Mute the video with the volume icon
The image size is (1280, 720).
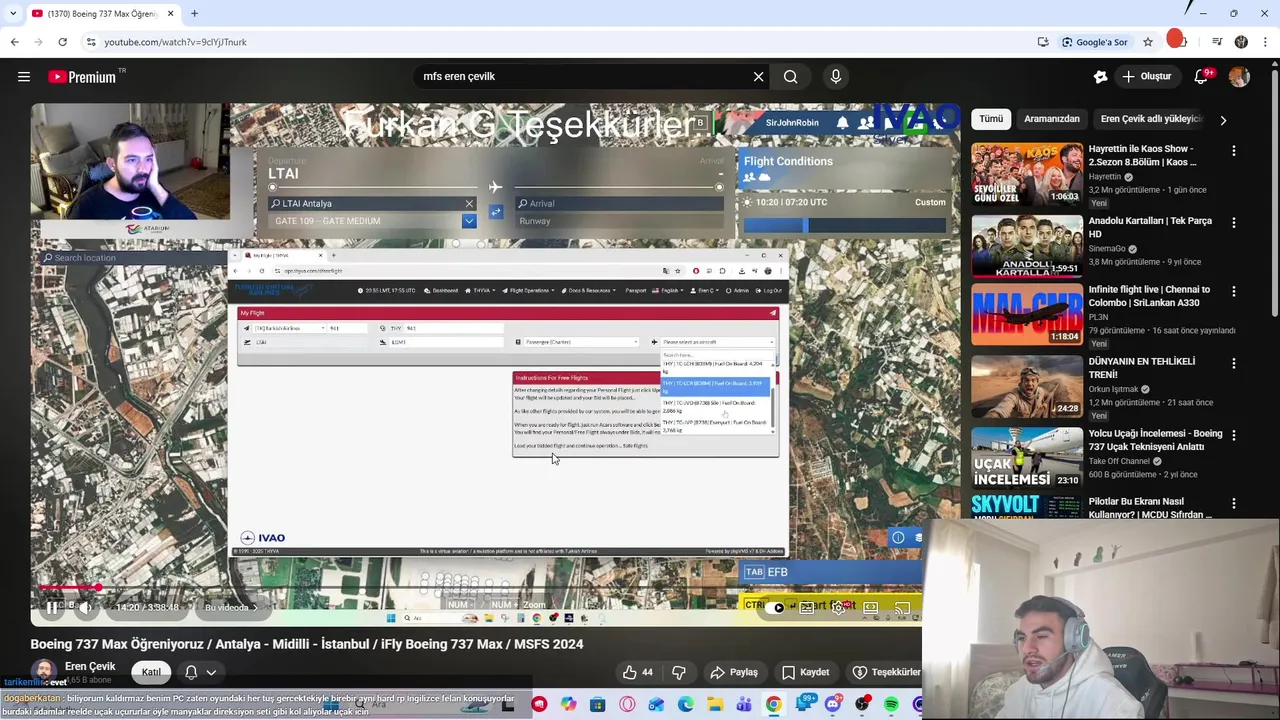(x=85, y=607)
